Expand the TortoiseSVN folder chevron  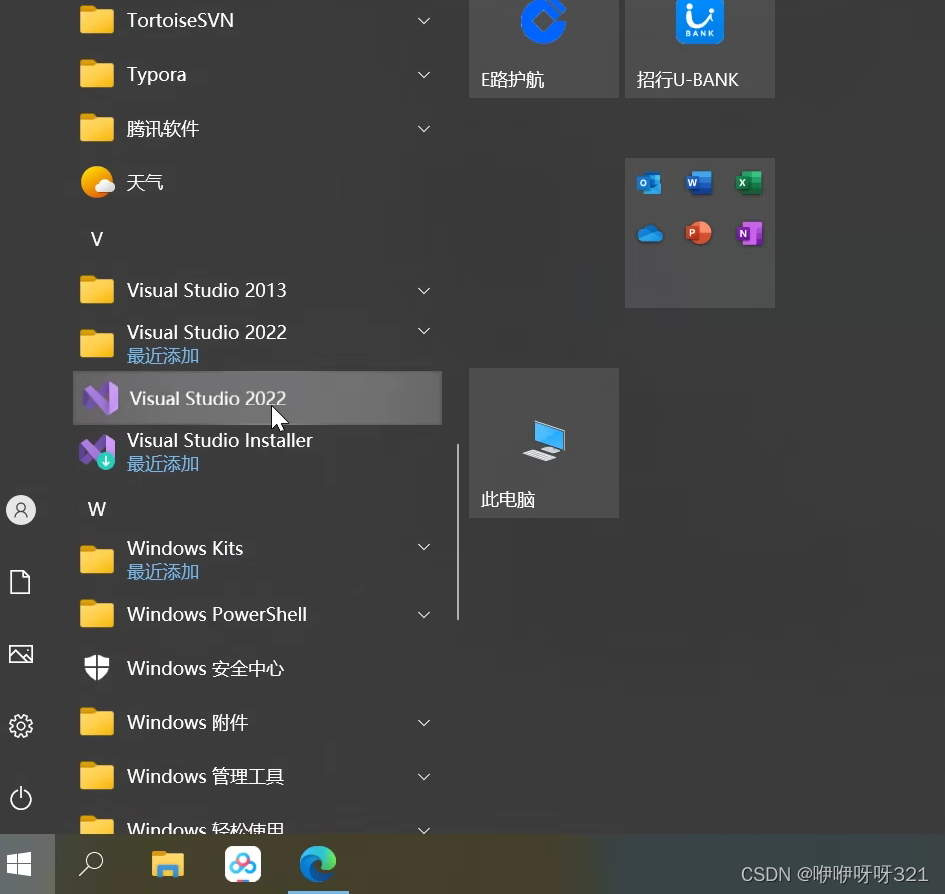[424, 21]
